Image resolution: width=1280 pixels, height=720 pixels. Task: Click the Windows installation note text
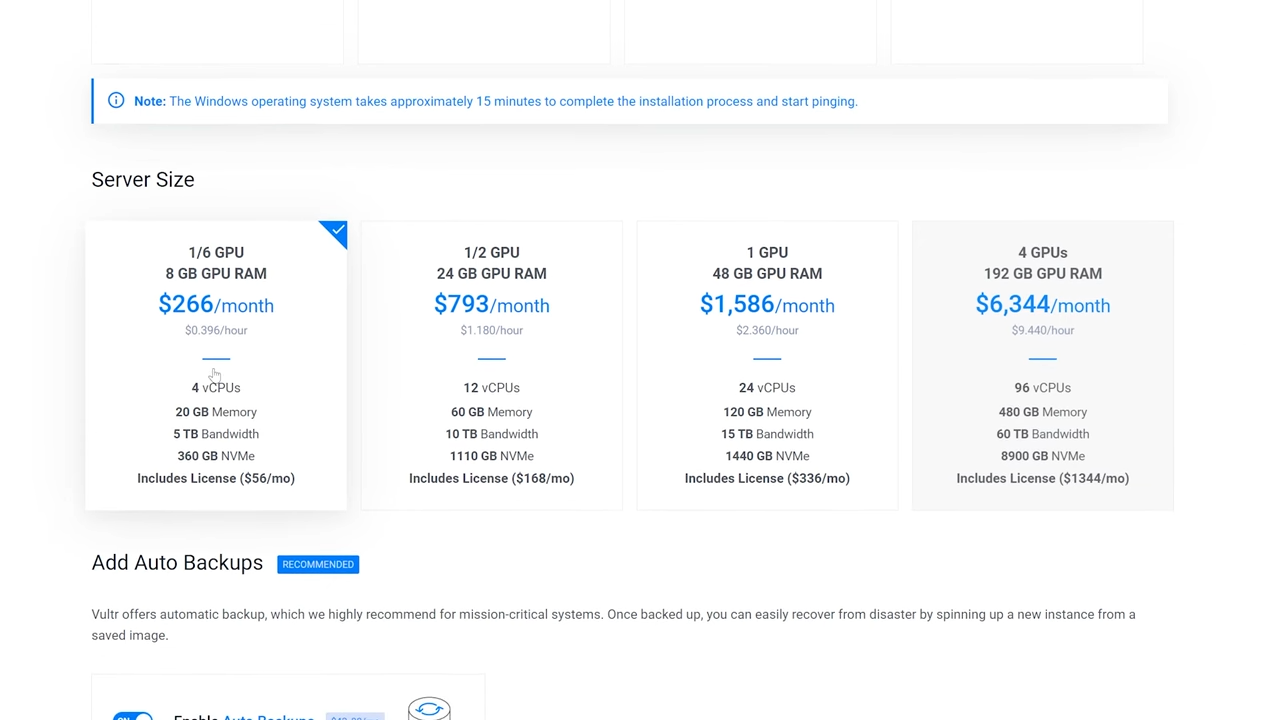(x=496, y=101)
